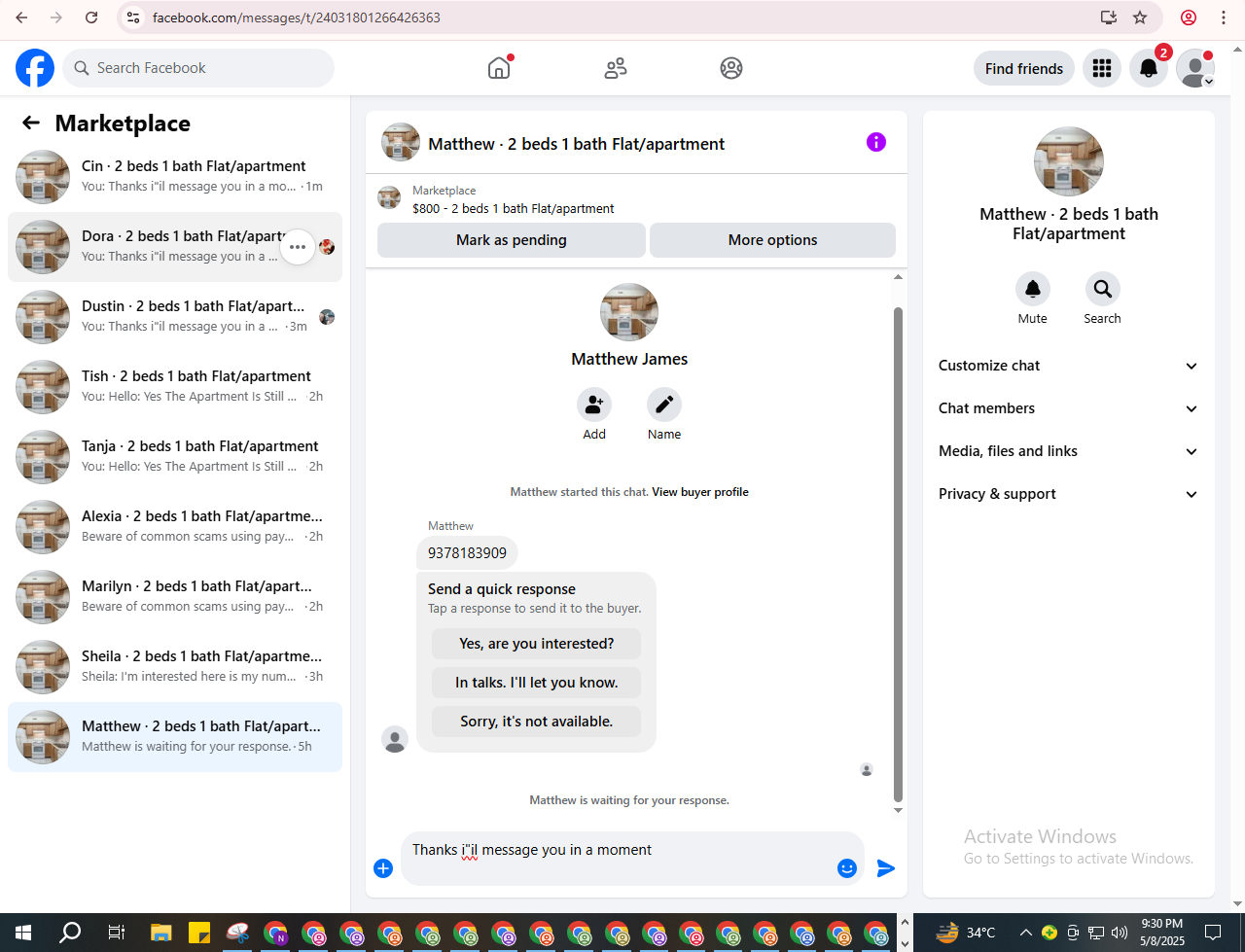The width and height of the screenshot is (1245, 952).
Task: Open File Explorer from taskbar
Action: click(x=160, y=933)
